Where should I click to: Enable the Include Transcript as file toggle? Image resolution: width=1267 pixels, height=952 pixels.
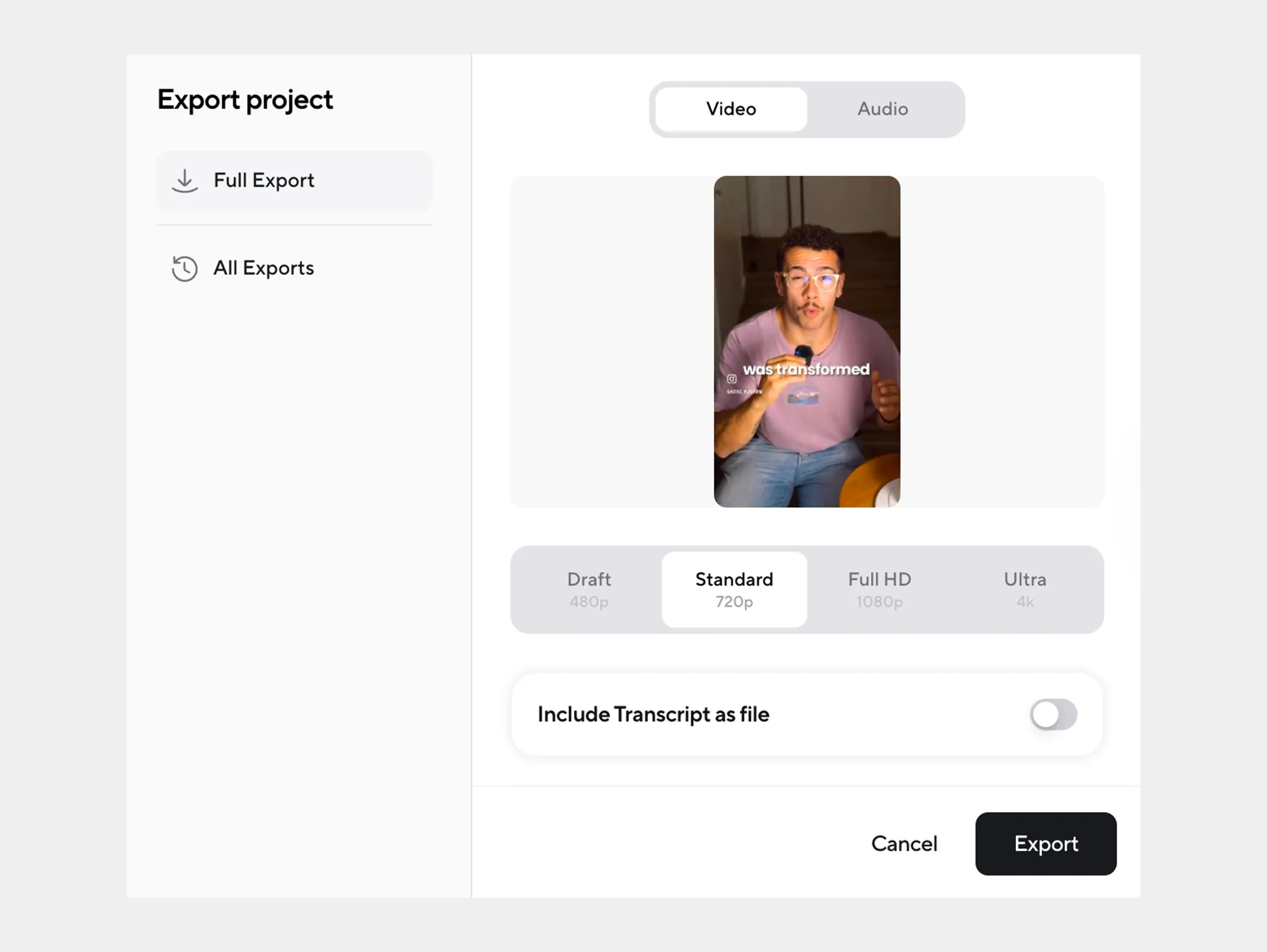1053,714
